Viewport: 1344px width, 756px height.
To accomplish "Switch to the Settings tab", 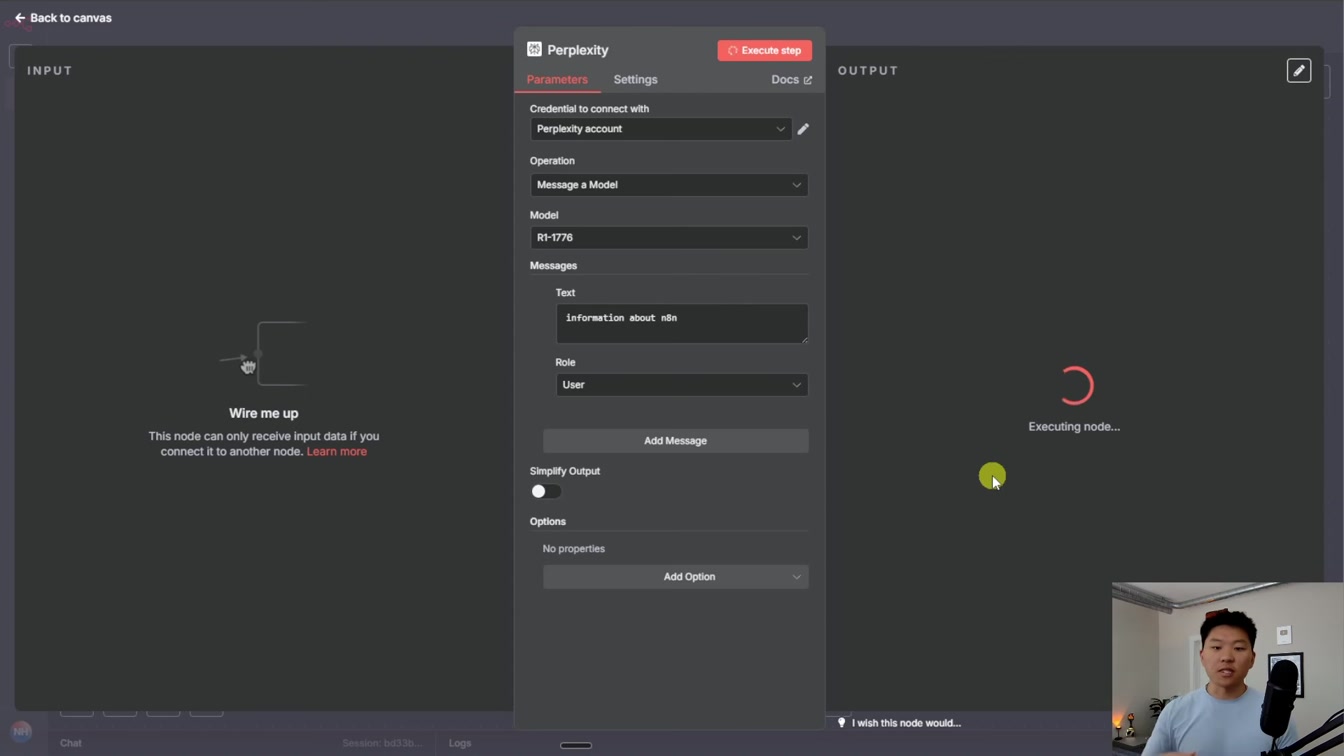I will point(635,79).
